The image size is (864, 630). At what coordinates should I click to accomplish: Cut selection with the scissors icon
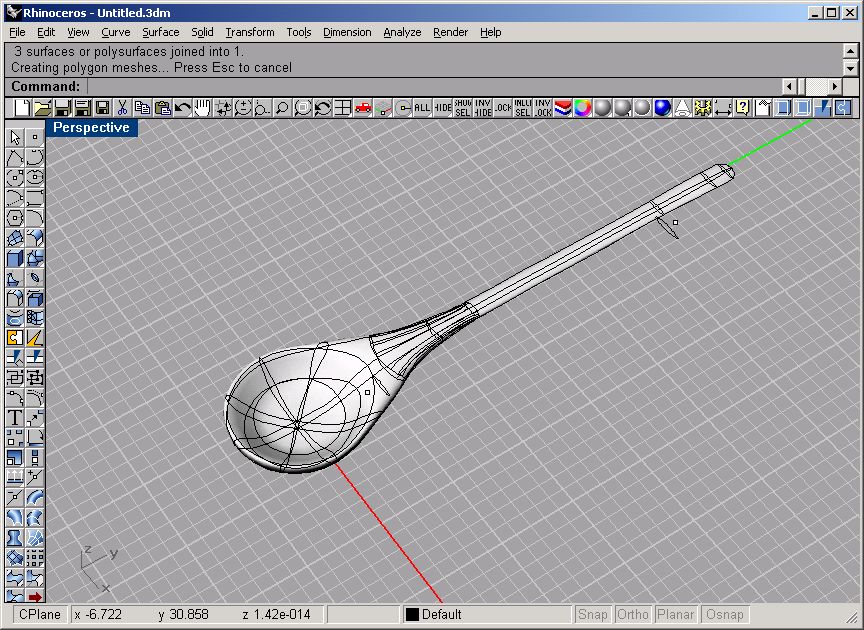click(x=122, y=107)
